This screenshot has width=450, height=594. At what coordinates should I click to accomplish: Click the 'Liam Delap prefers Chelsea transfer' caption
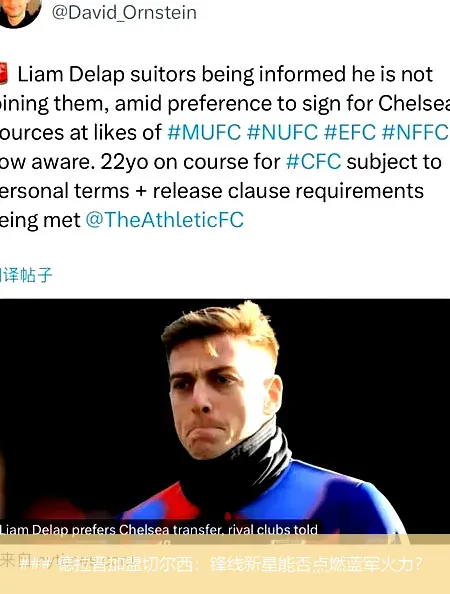[159, 529]
